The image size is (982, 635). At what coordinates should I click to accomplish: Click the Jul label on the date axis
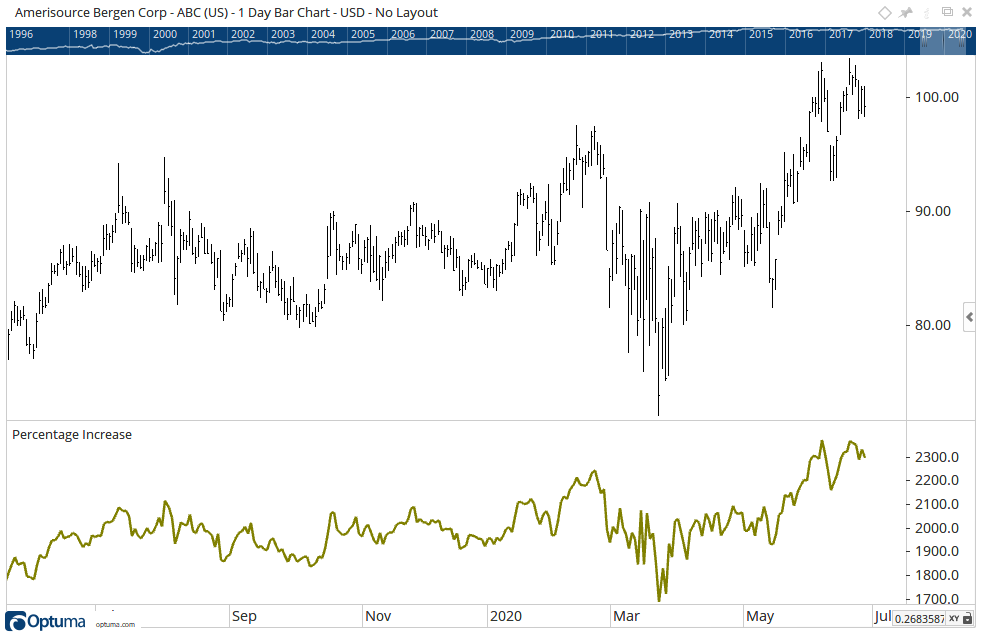pos(882,616)
